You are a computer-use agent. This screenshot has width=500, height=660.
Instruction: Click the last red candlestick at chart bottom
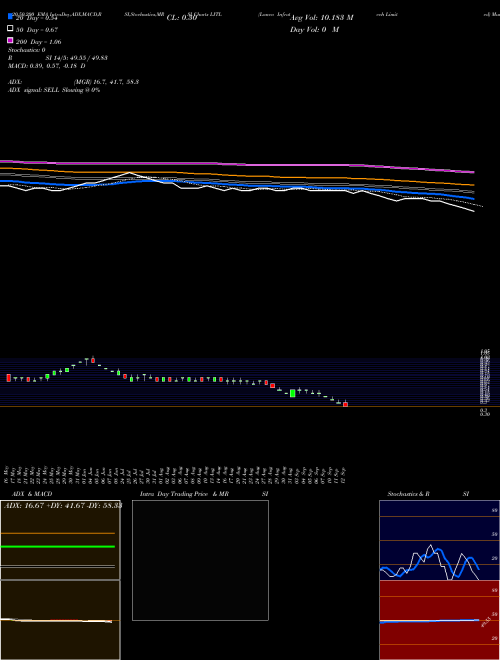(346, 404)
